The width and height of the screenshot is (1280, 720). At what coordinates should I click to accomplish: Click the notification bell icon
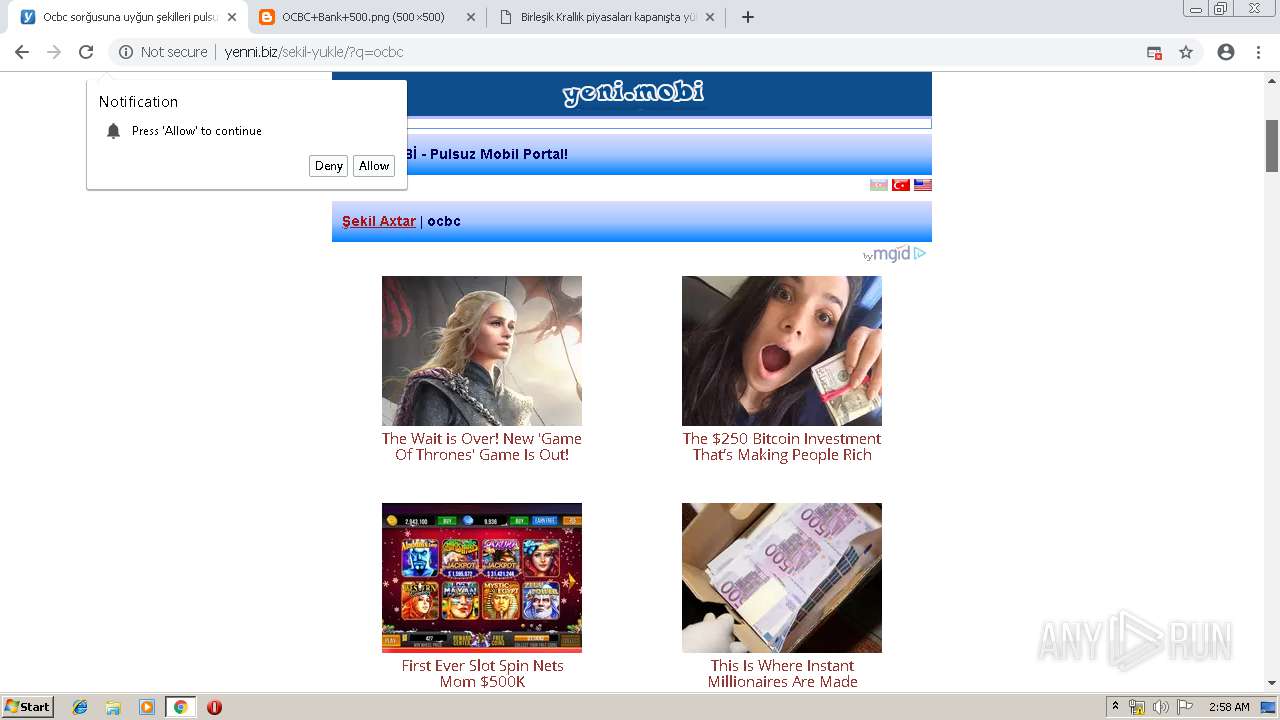coord(113,131)
